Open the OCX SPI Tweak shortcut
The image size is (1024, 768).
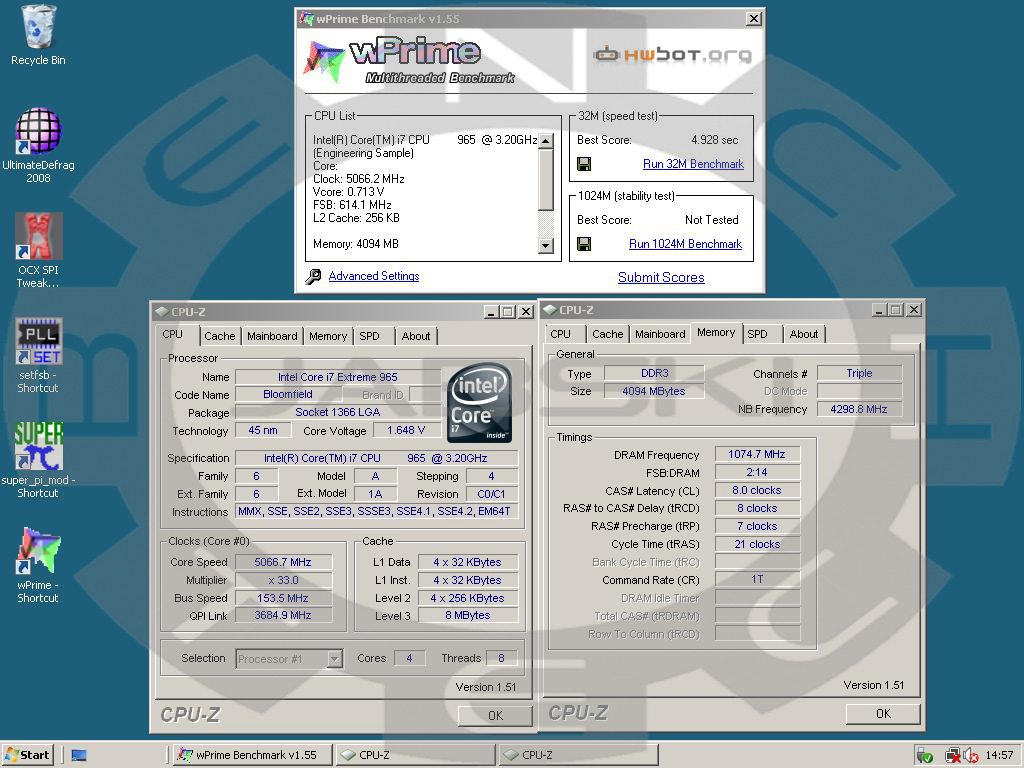[38, 250]
